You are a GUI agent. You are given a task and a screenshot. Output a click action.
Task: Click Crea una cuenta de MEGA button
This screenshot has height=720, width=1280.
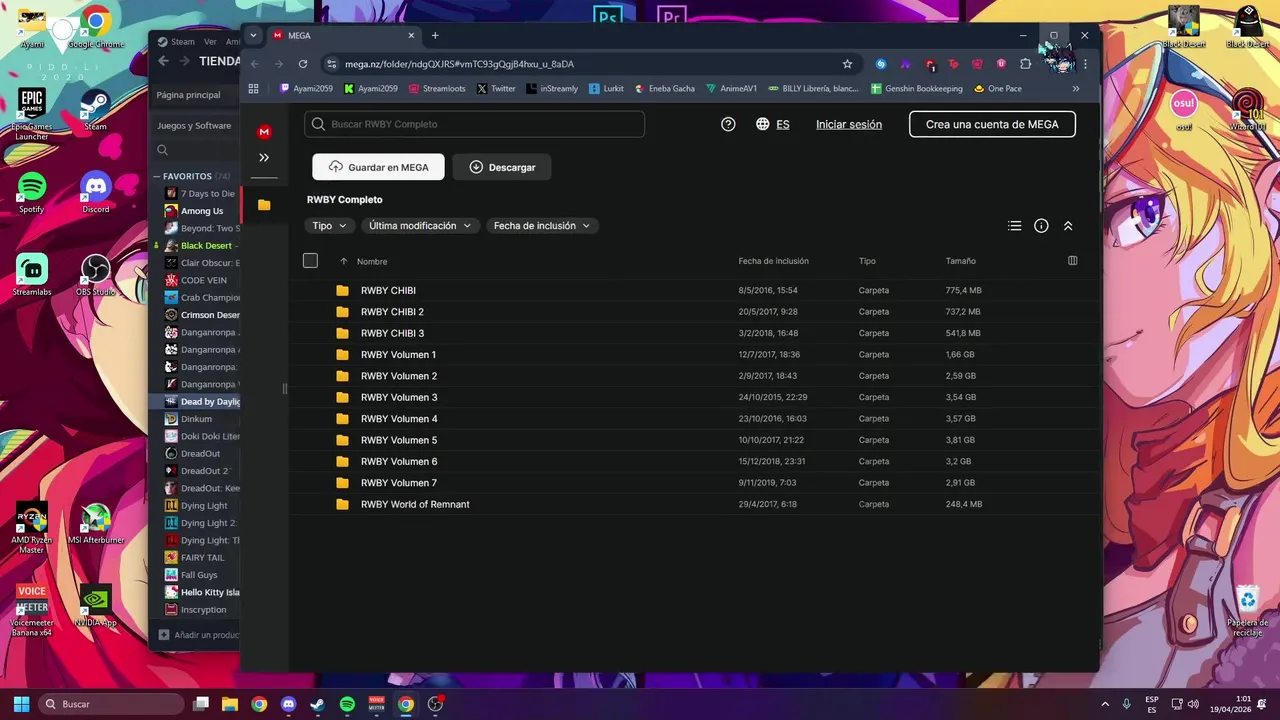(x=992, y=124)
